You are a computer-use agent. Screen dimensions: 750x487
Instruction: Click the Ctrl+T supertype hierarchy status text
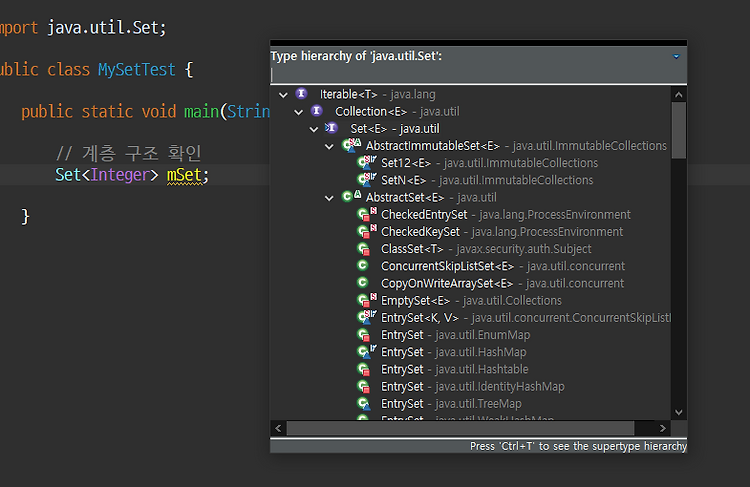(578, 446)
